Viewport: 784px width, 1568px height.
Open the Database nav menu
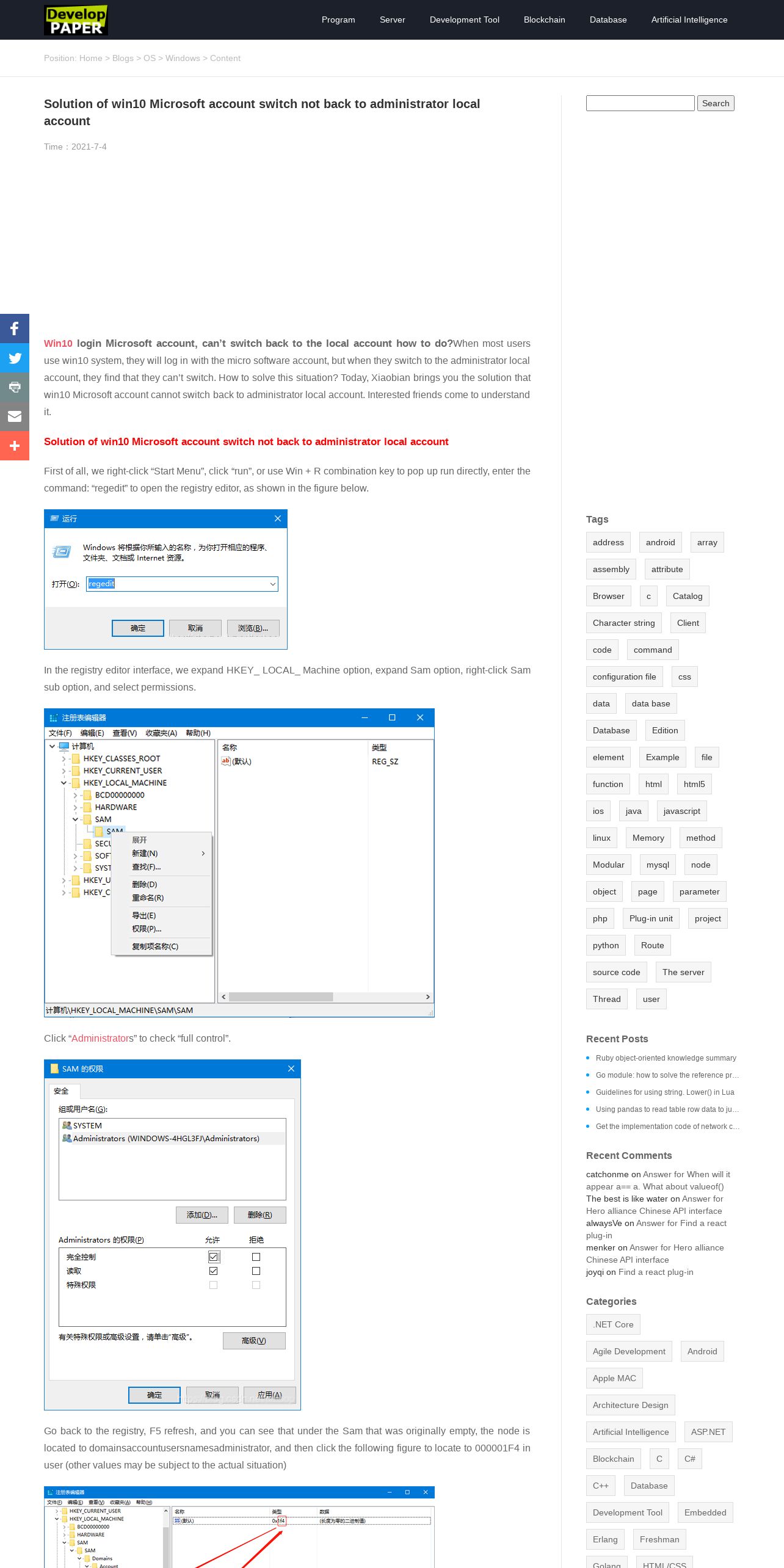(608, 20)
